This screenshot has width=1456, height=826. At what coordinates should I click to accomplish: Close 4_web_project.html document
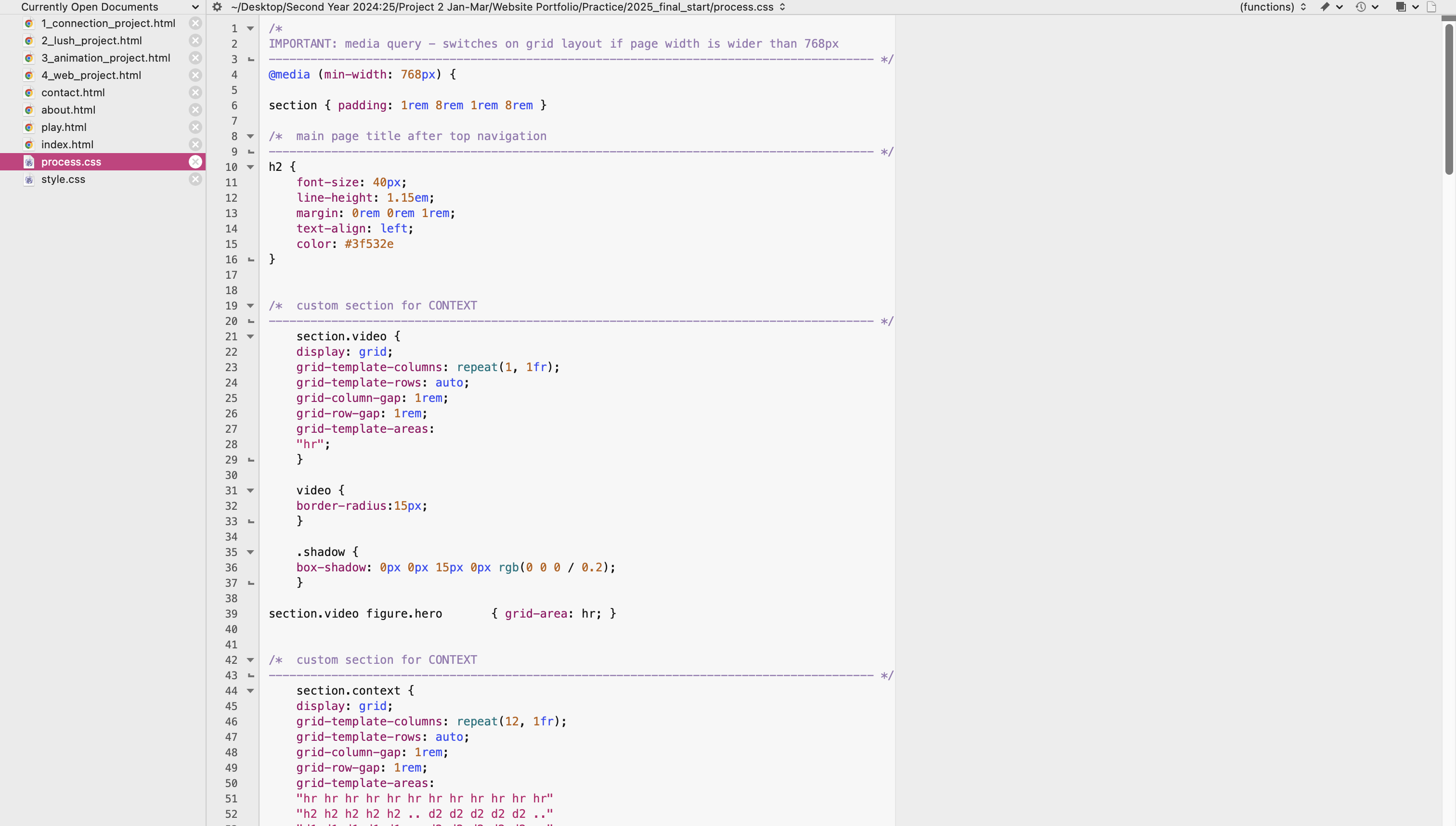(195, 76)
